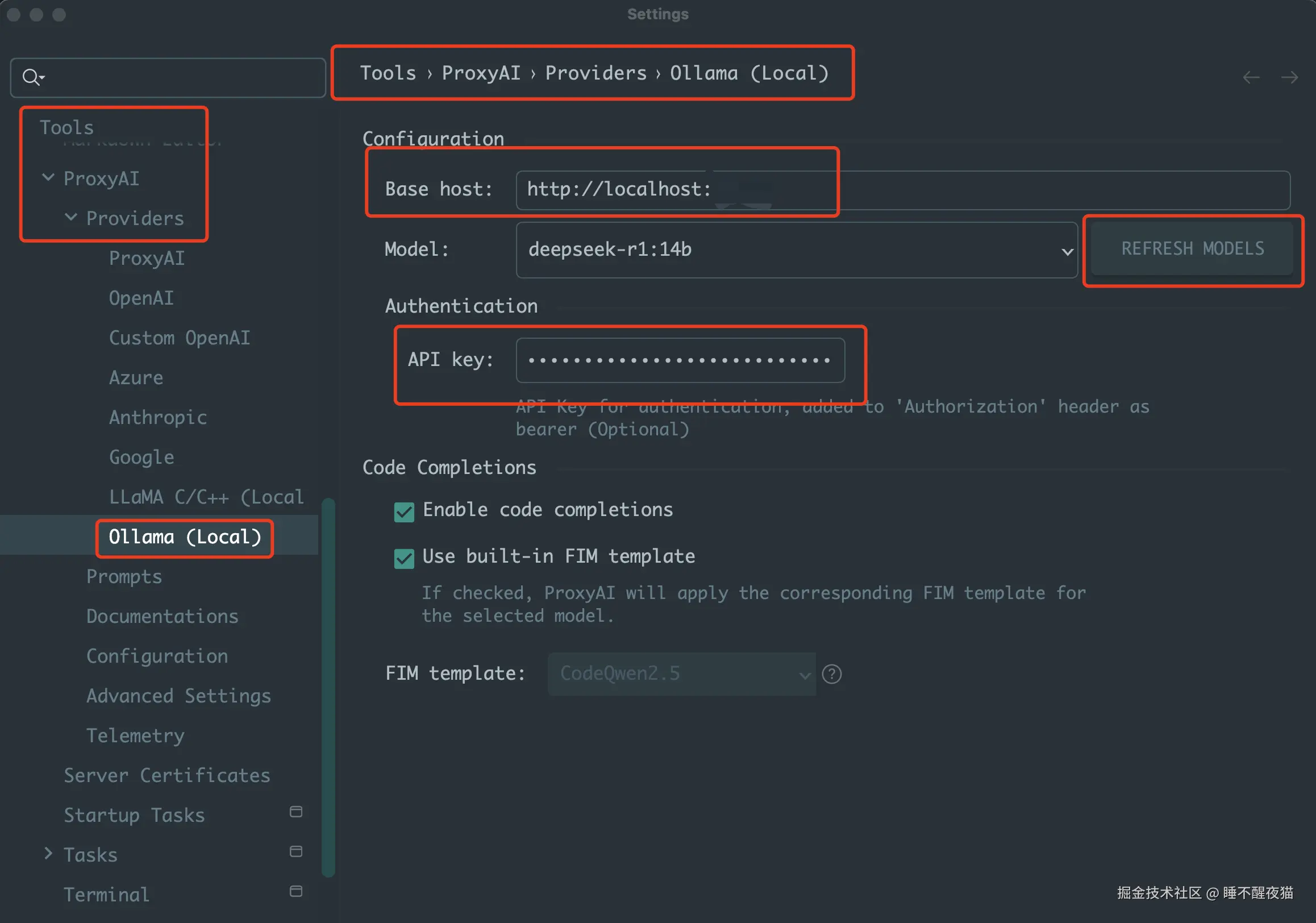Click the project-level icon beside Terminal
The image size is (1316, 923).
295,892
